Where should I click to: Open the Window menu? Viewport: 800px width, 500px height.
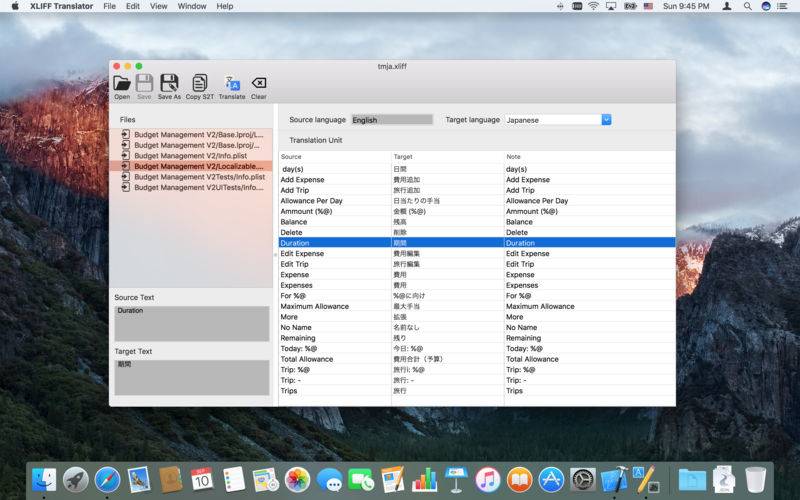tap(192, 6)
